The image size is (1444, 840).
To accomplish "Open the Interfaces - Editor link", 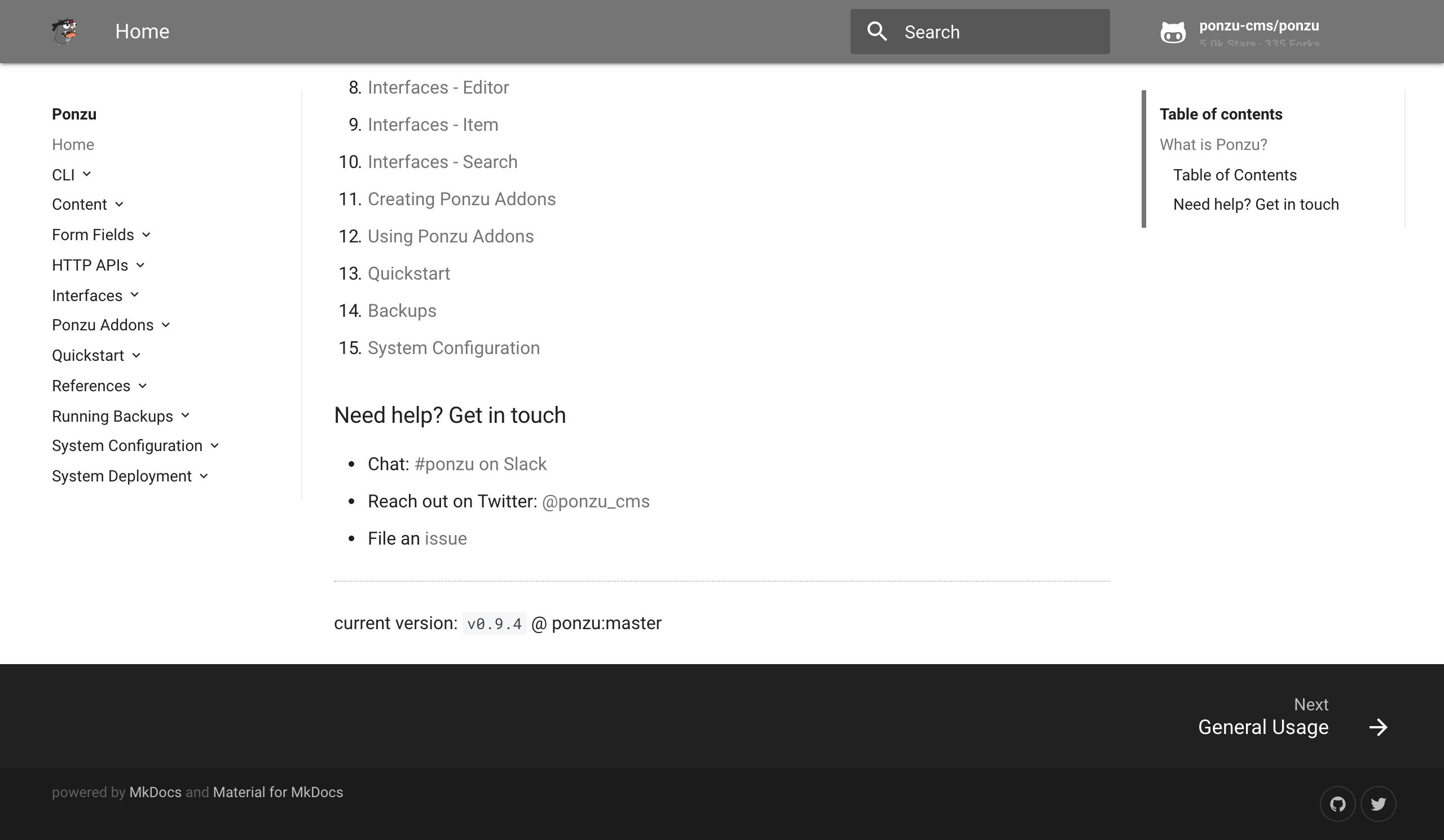I will (438, 87).
